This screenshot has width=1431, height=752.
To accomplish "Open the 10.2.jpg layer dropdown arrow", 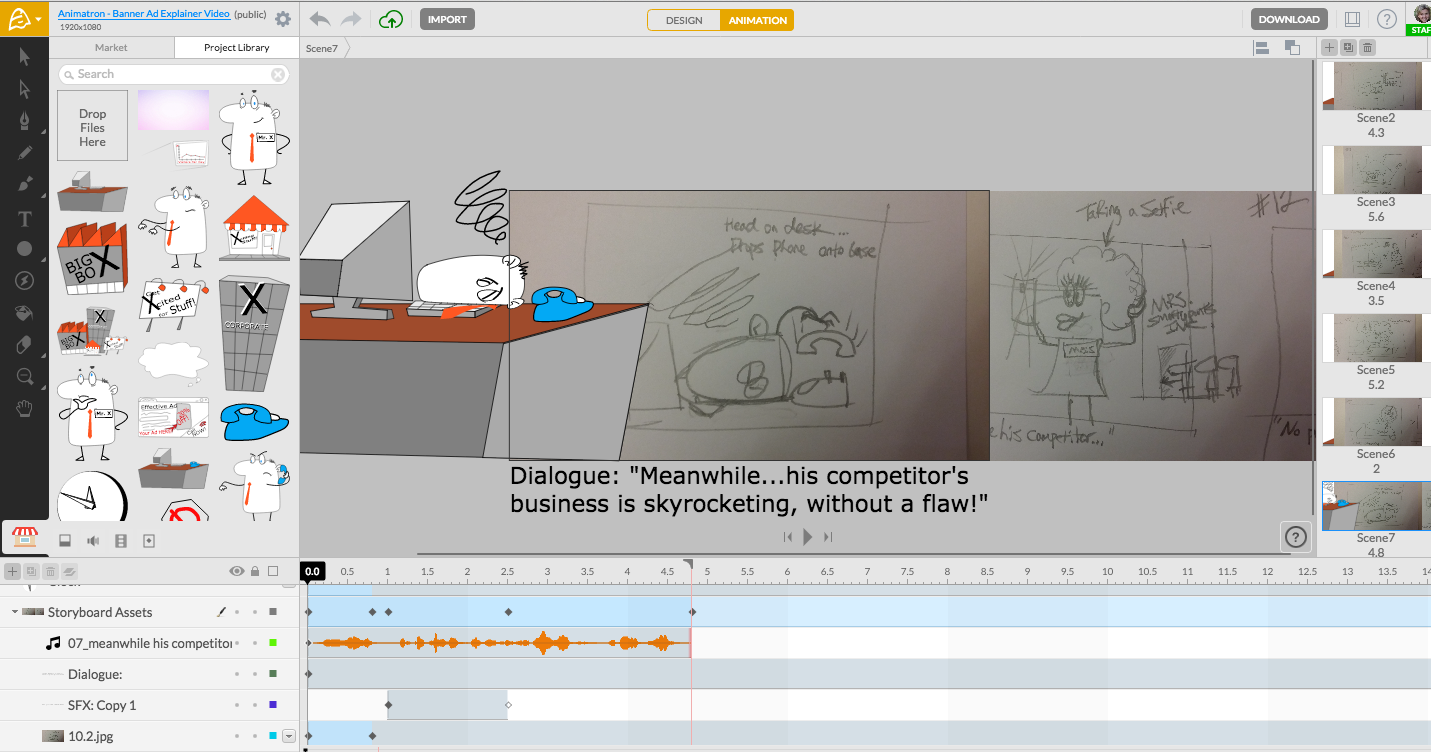I will click(x=289, y=736).
